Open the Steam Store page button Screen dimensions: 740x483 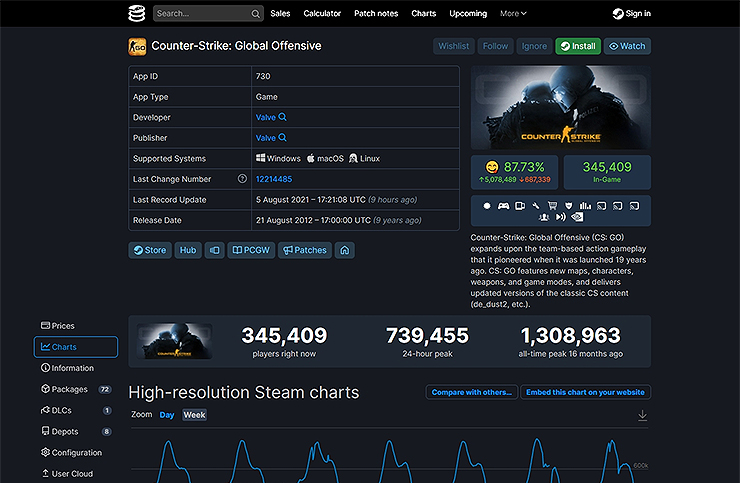(150, 250)
